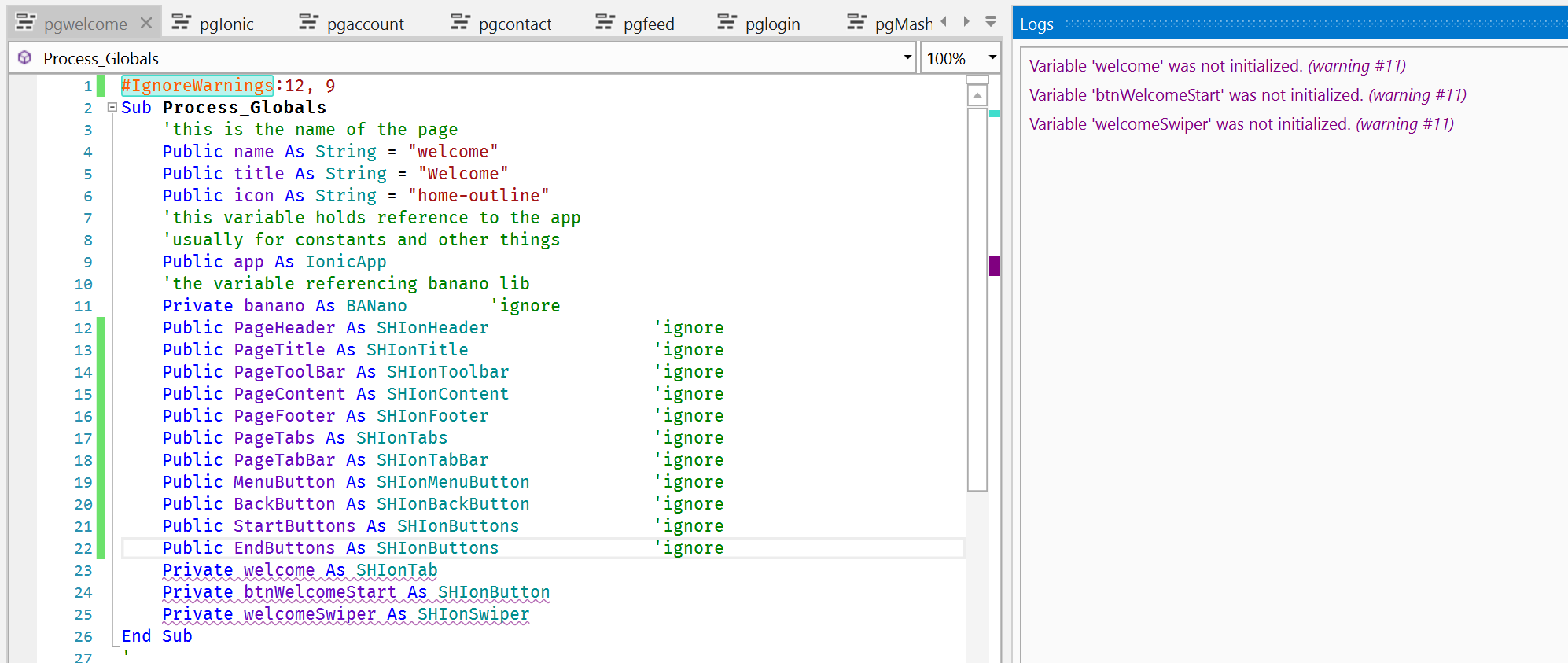Click the 'ignore' comment on the PageHeader line
The height and width of the screenshot is (663, 1568).
tap(689, 328)
